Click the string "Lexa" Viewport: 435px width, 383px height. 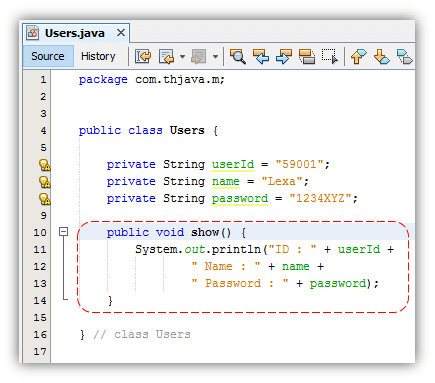pyautogui.click(x=282, y=181)
